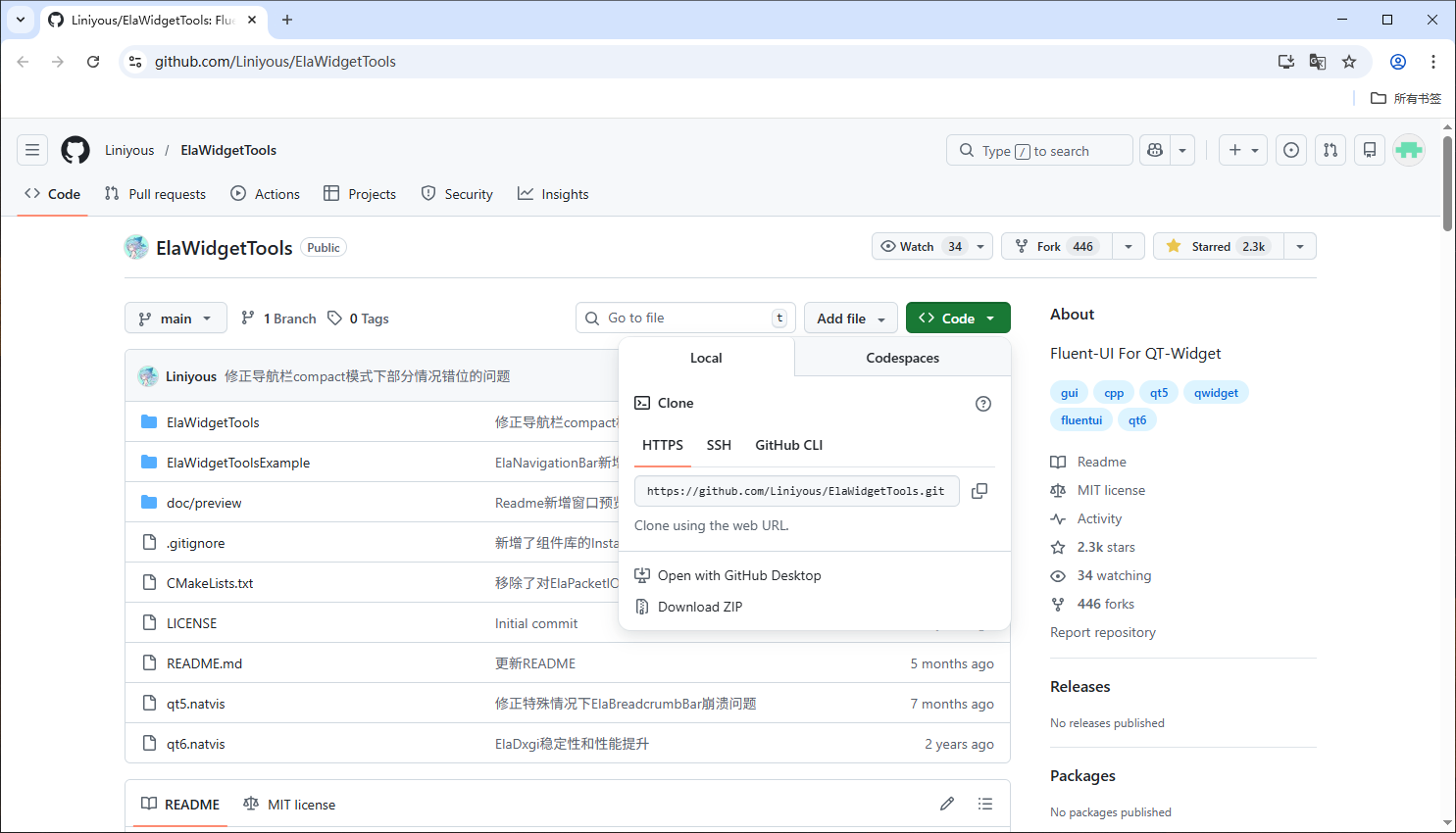Select the HTTPS clone URL text field
The height and width of the screenshot is (833, 1456).
(796, 491)
